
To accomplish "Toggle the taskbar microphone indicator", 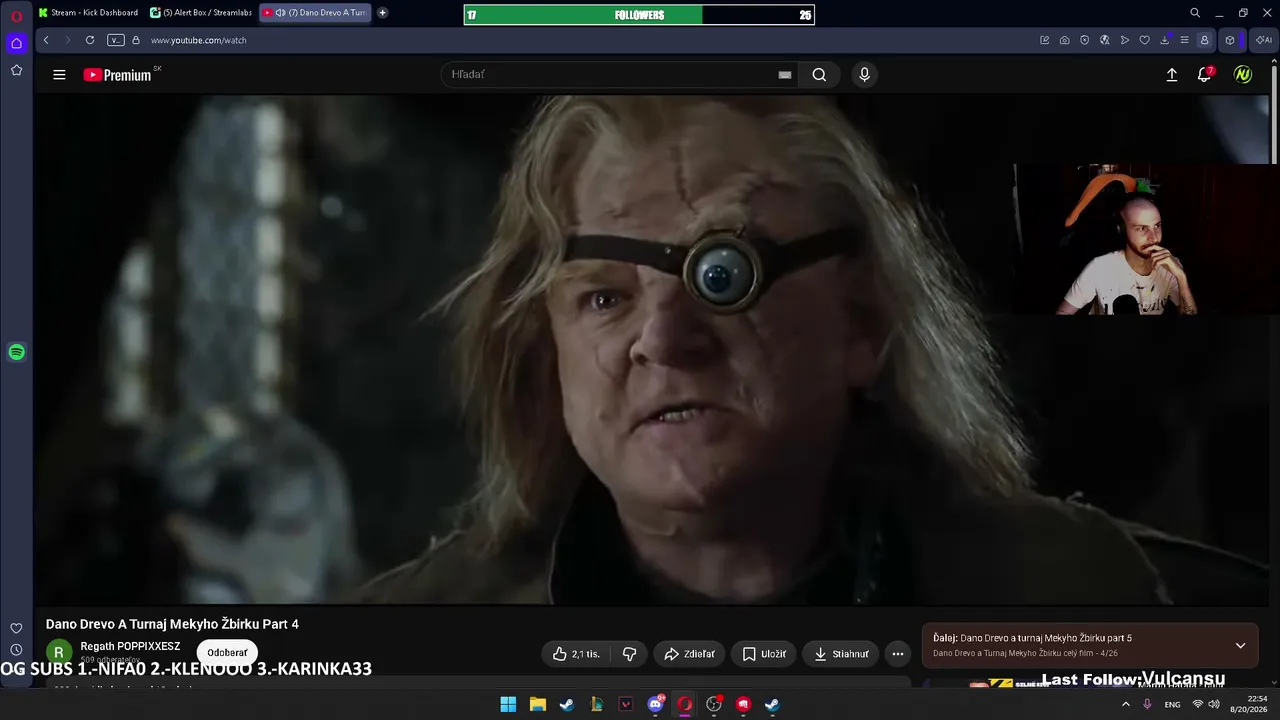I will click(1147, 704).
